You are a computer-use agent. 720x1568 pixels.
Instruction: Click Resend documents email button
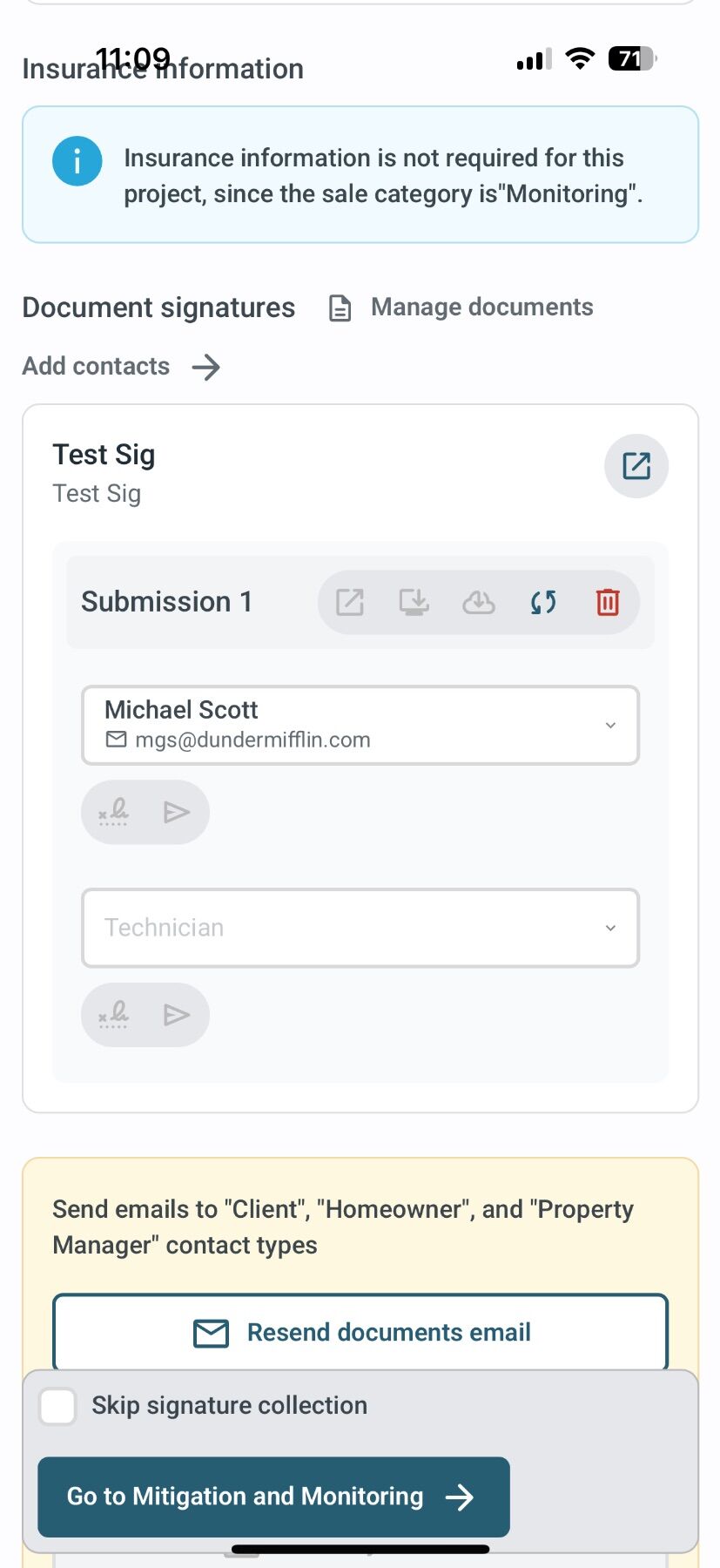point(360,1332)
